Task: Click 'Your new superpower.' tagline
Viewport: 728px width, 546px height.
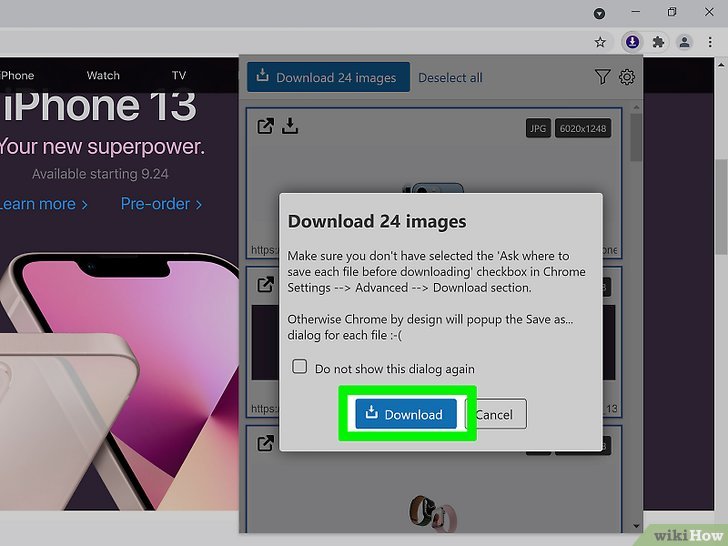Action: click(102, 146)
